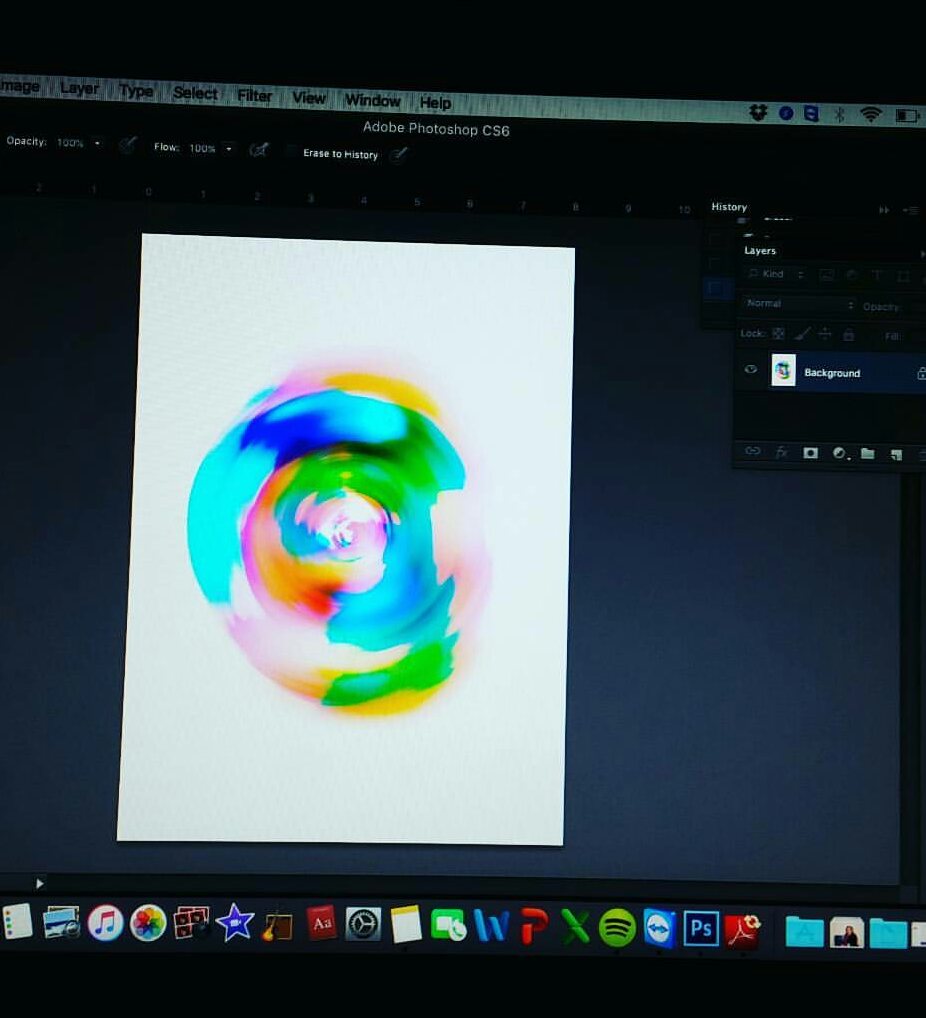
Task: Open Photos from the Dock
Action: click(148, 923)
